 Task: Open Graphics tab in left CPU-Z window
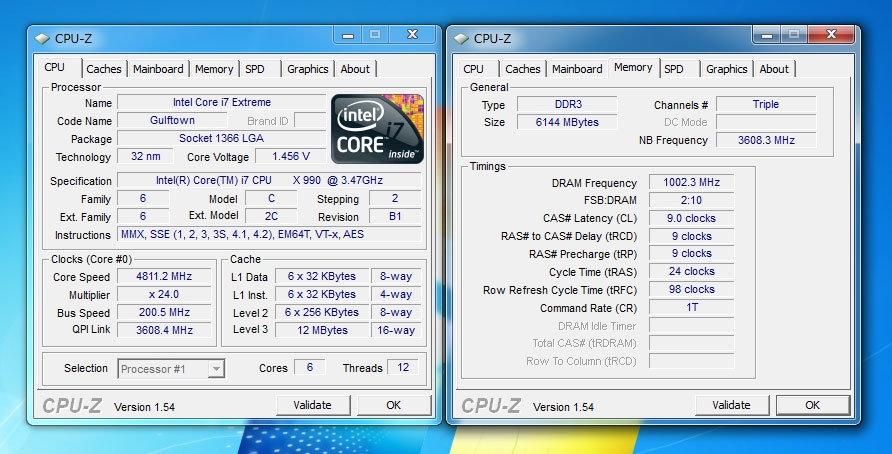[308, 69]
